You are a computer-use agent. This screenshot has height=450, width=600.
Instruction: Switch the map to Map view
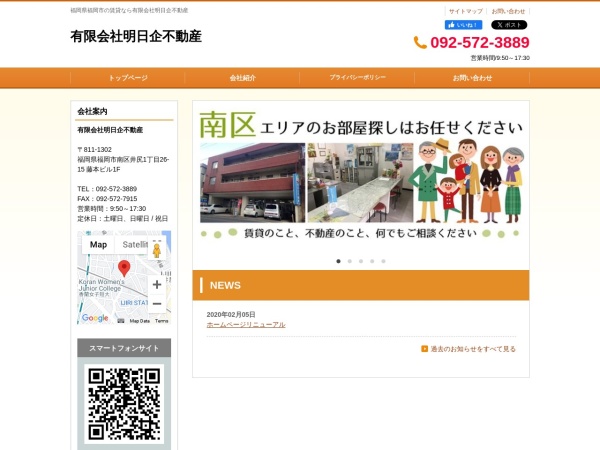point(98,245)
